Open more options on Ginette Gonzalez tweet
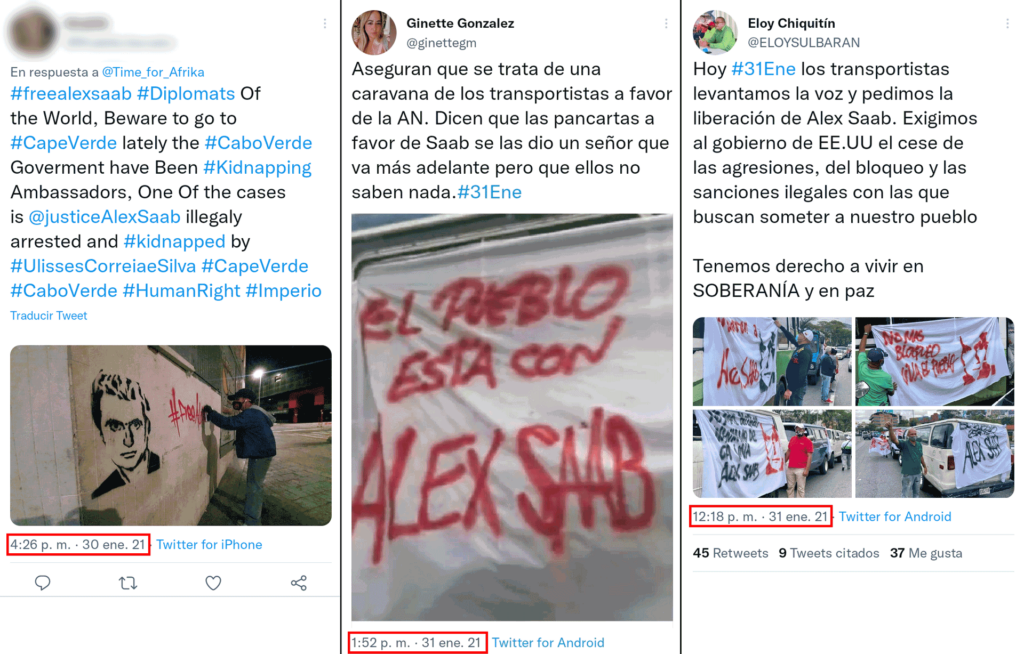This screenshot has width=1024, height=654. [665, 24]
